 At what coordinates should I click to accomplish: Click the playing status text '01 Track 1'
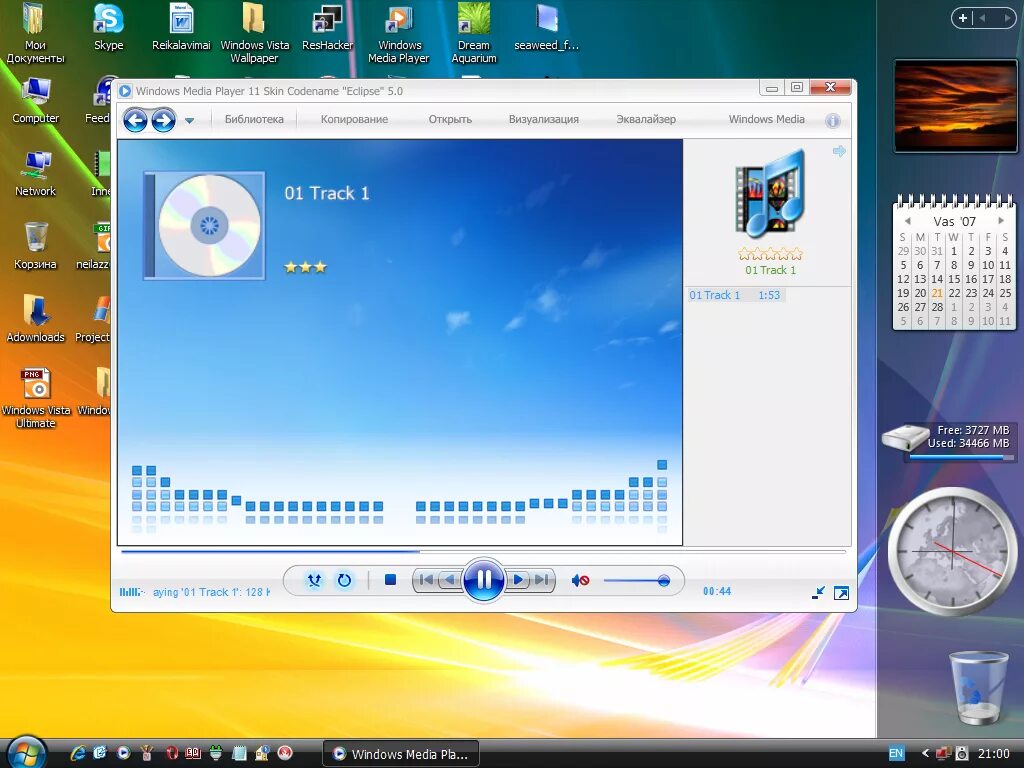[210, 592]
